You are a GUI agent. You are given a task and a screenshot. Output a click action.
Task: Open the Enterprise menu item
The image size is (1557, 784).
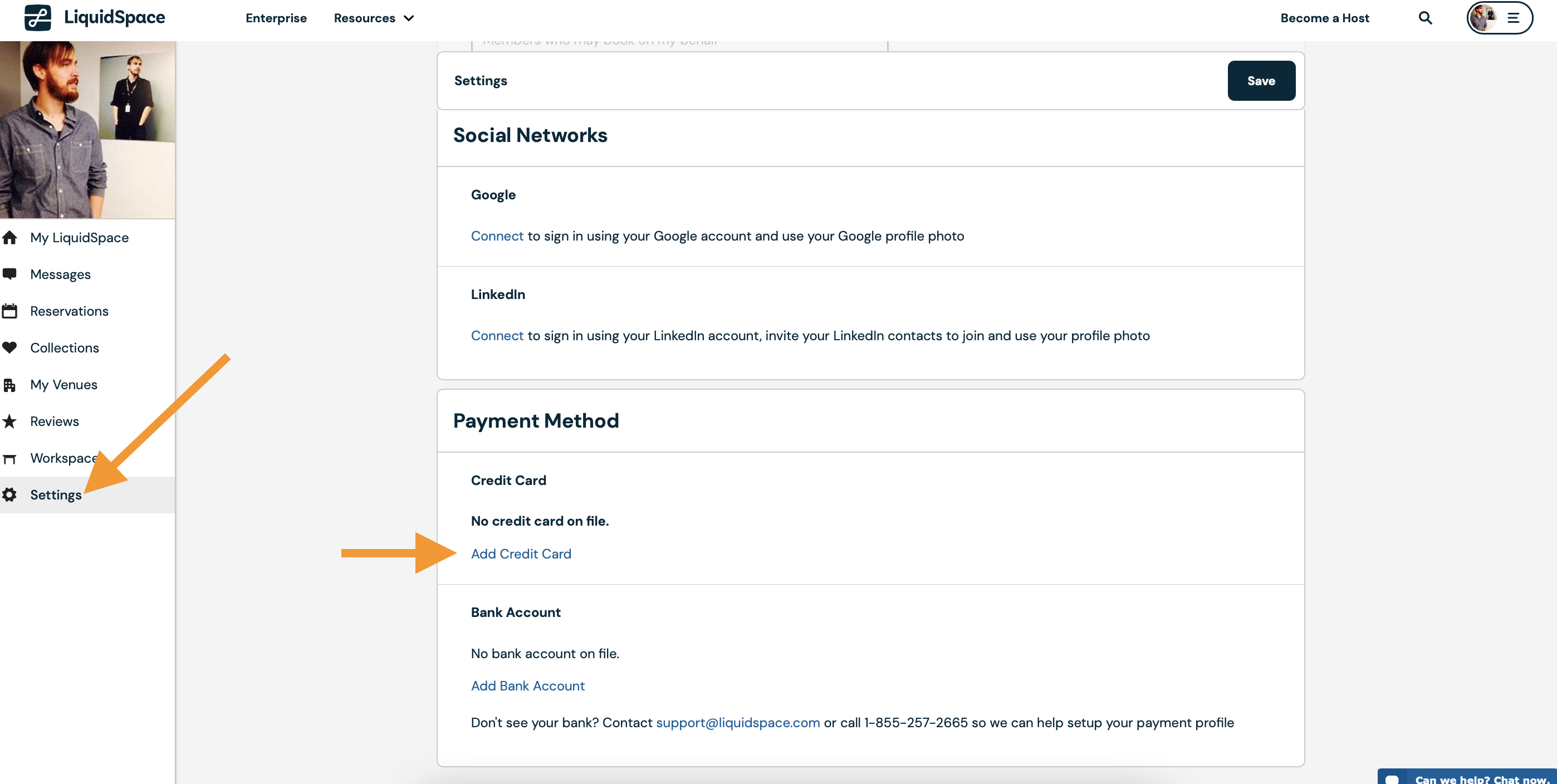tap(276, 18)
